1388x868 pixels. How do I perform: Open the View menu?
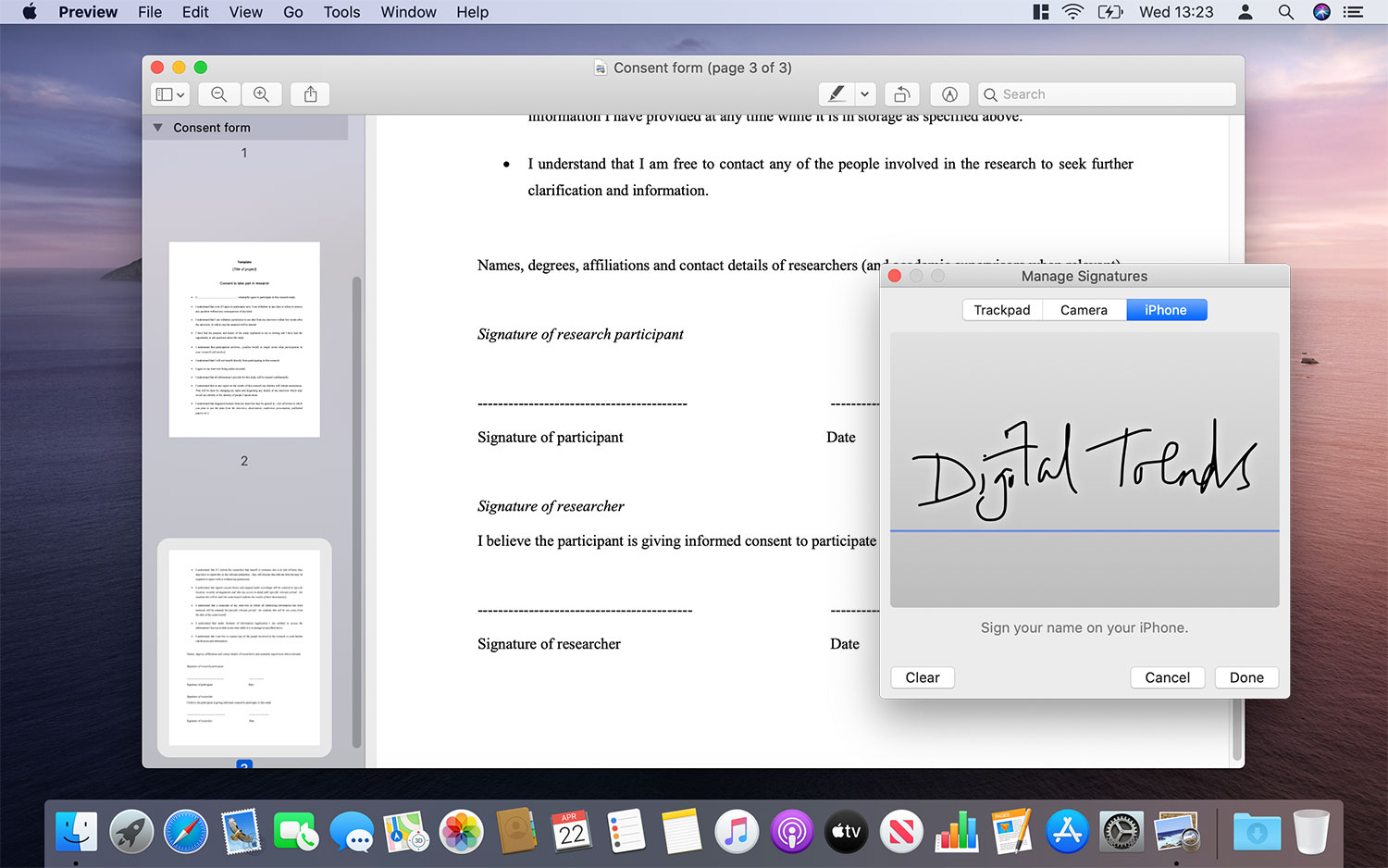click(x=245, y=12)
